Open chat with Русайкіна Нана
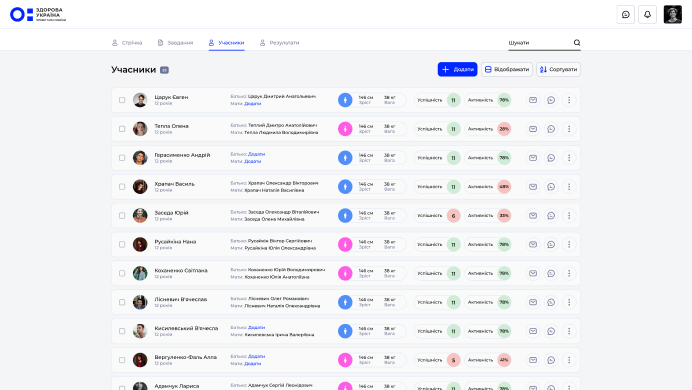 click(x=551, y=244)
